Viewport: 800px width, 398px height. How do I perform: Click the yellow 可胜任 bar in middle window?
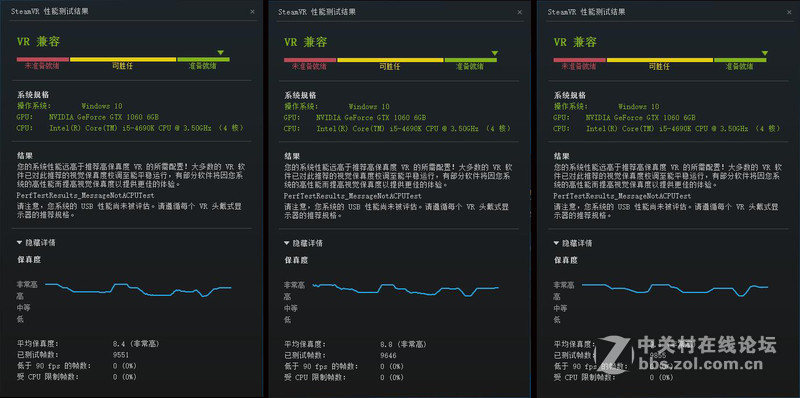390,60
